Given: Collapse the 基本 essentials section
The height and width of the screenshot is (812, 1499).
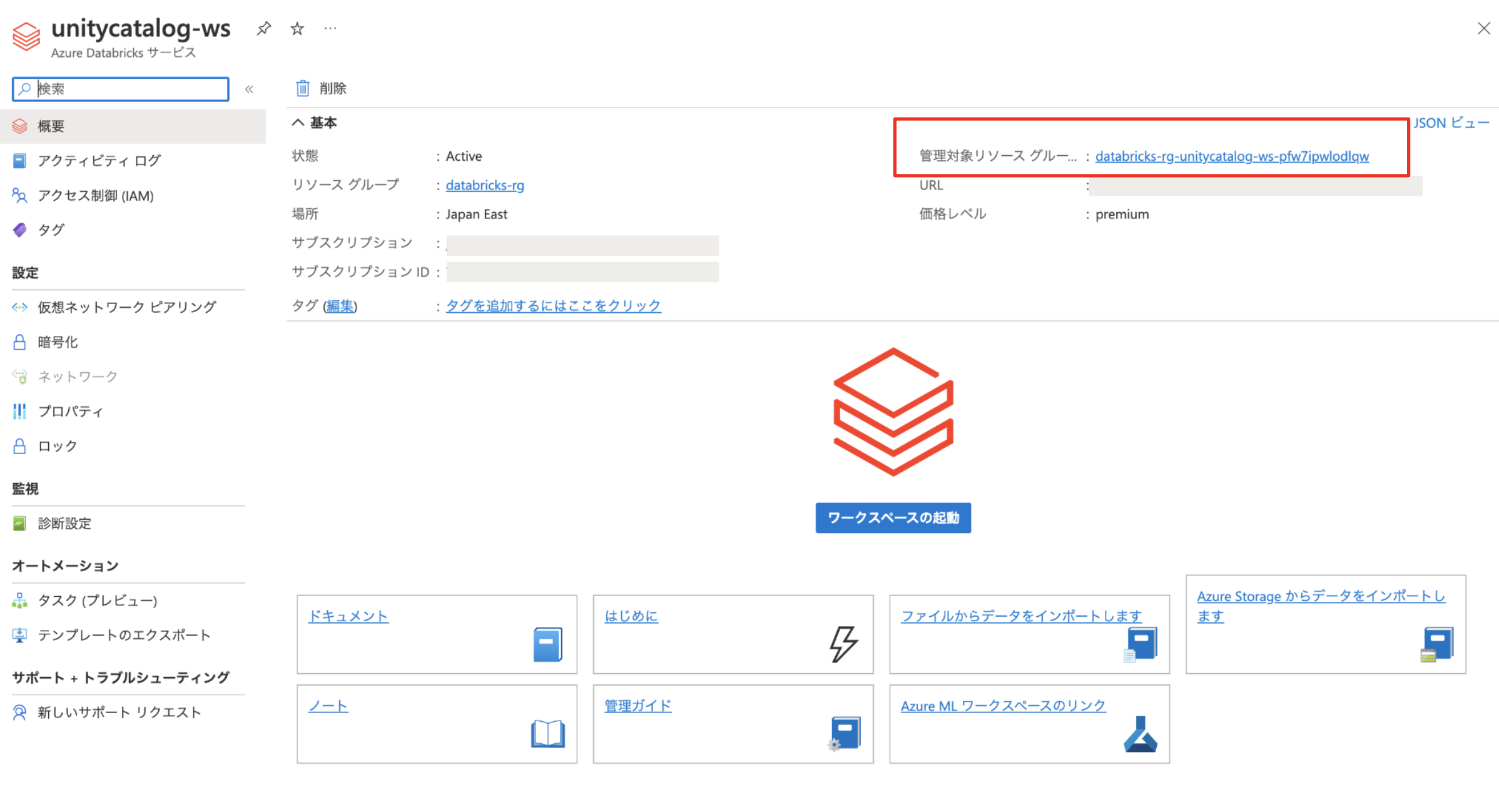Looking at the screenshot, I should click(298, 123).
